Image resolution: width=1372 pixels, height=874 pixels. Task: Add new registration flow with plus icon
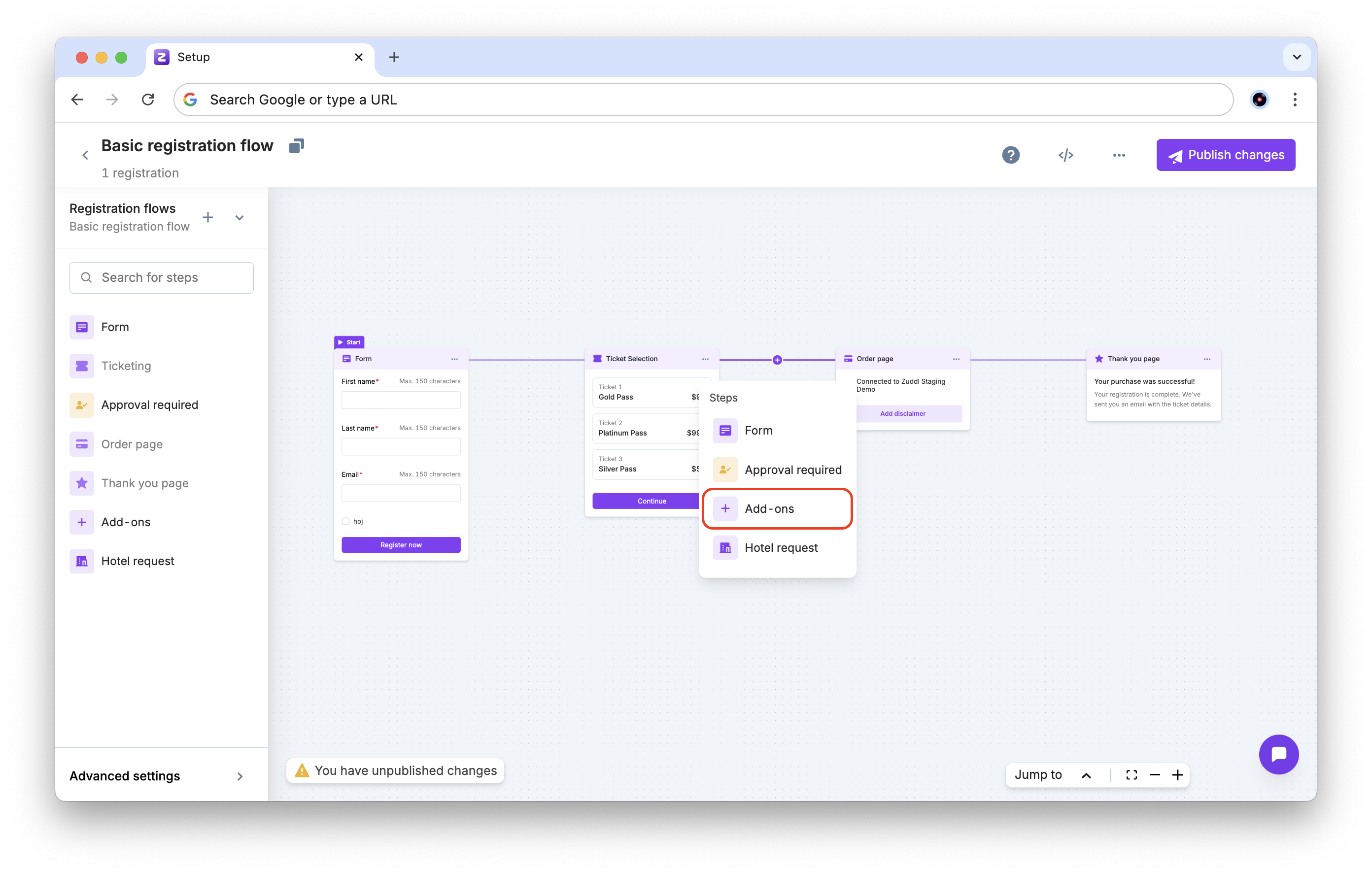pos(208,218)
